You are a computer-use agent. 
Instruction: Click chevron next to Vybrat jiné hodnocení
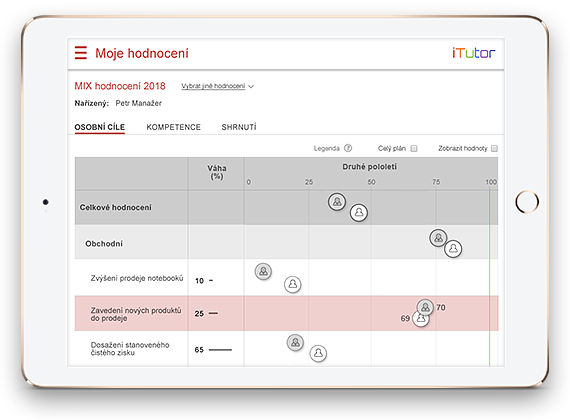click(x=251, y=87)
